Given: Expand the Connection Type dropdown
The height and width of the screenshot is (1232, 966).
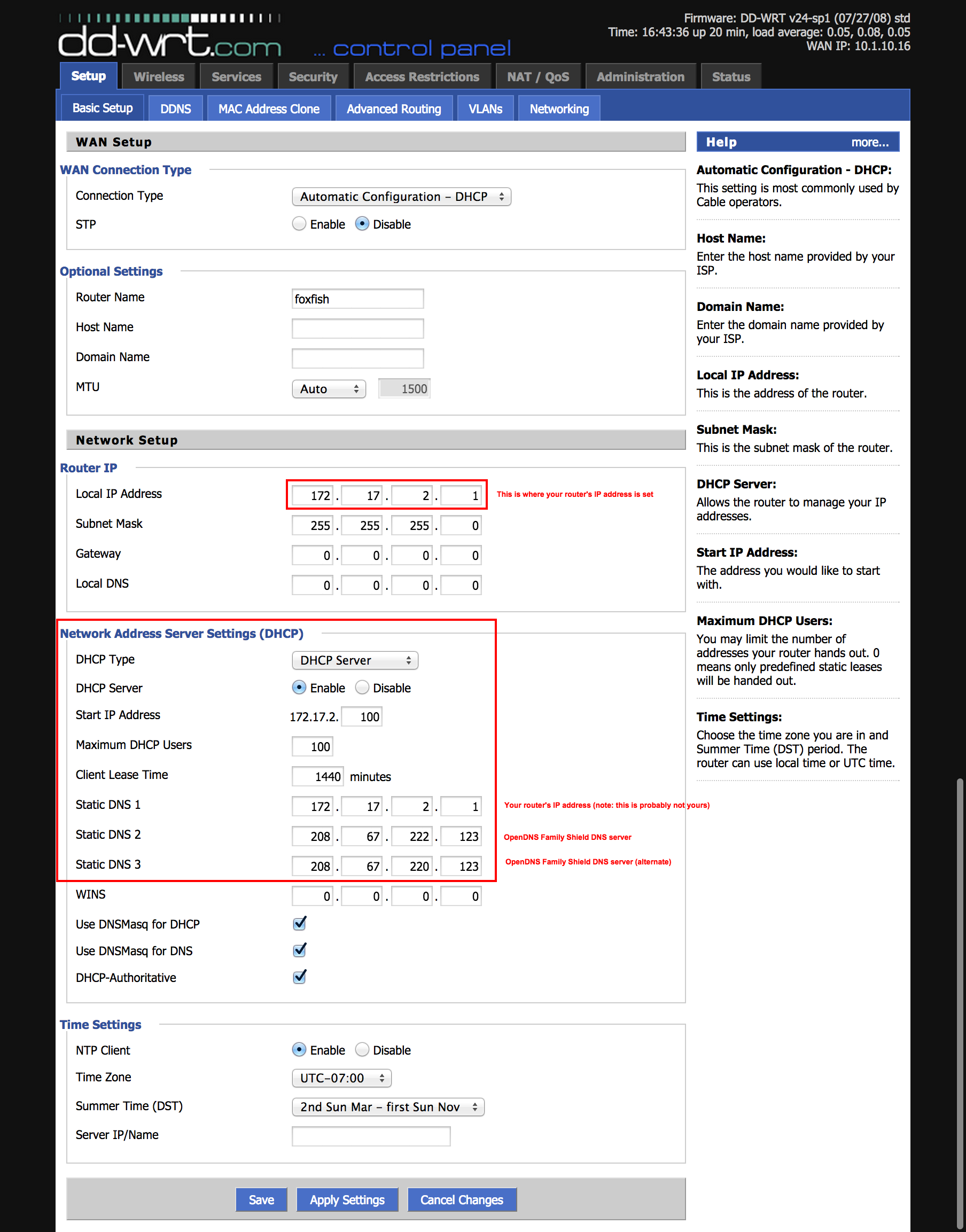Looking at the screenshot, I should pos(401,197).
